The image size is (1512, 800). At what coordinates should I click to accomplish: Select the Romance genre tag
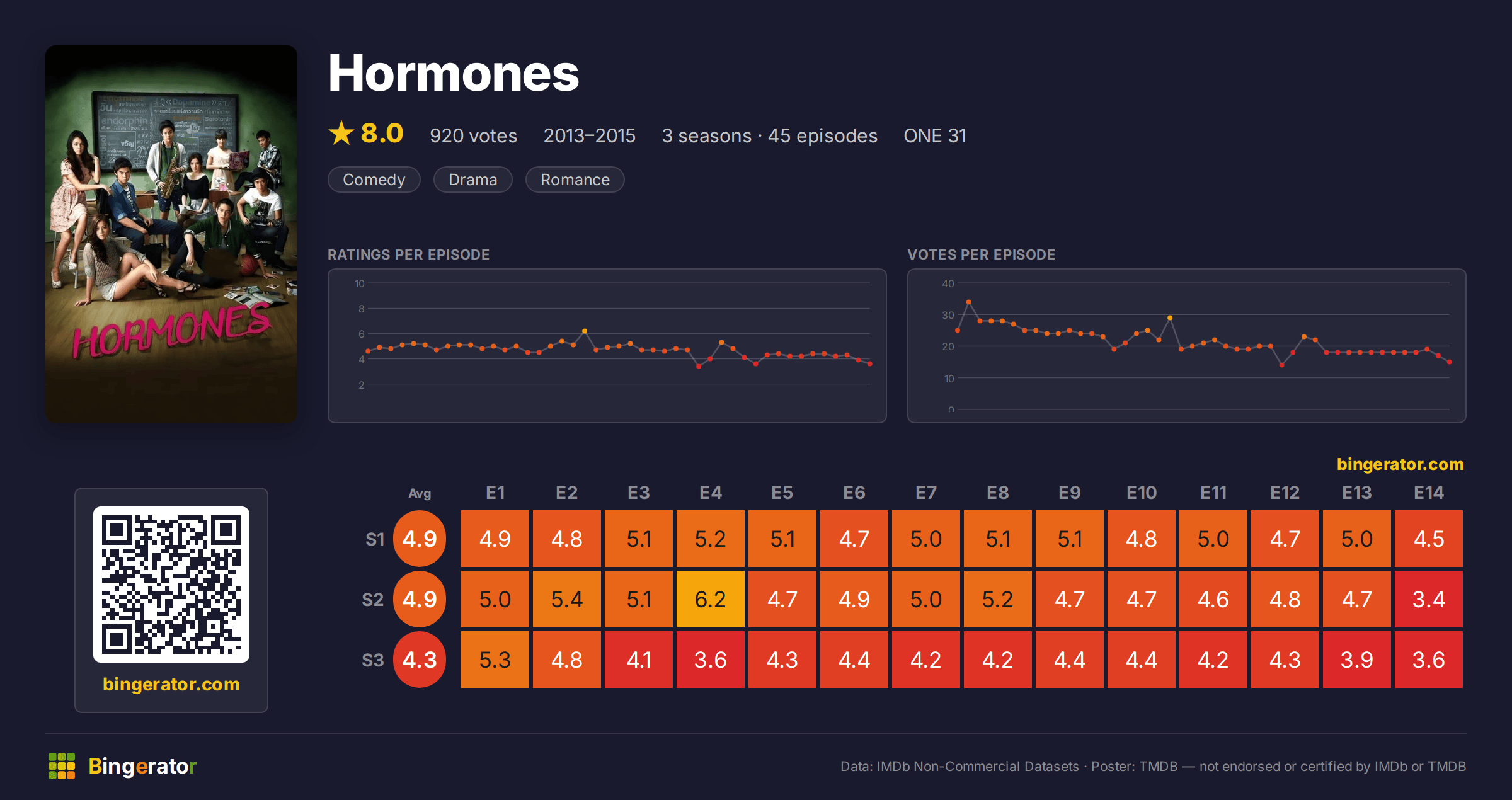575,180
